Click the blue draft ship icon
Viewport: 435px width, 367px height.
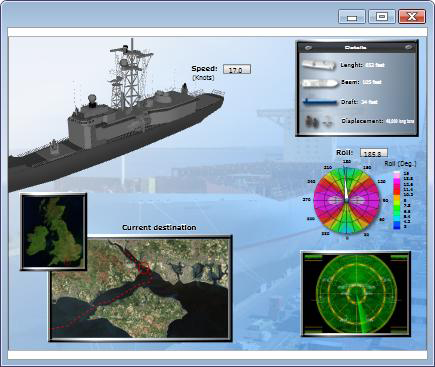click(x=320, y=102)
